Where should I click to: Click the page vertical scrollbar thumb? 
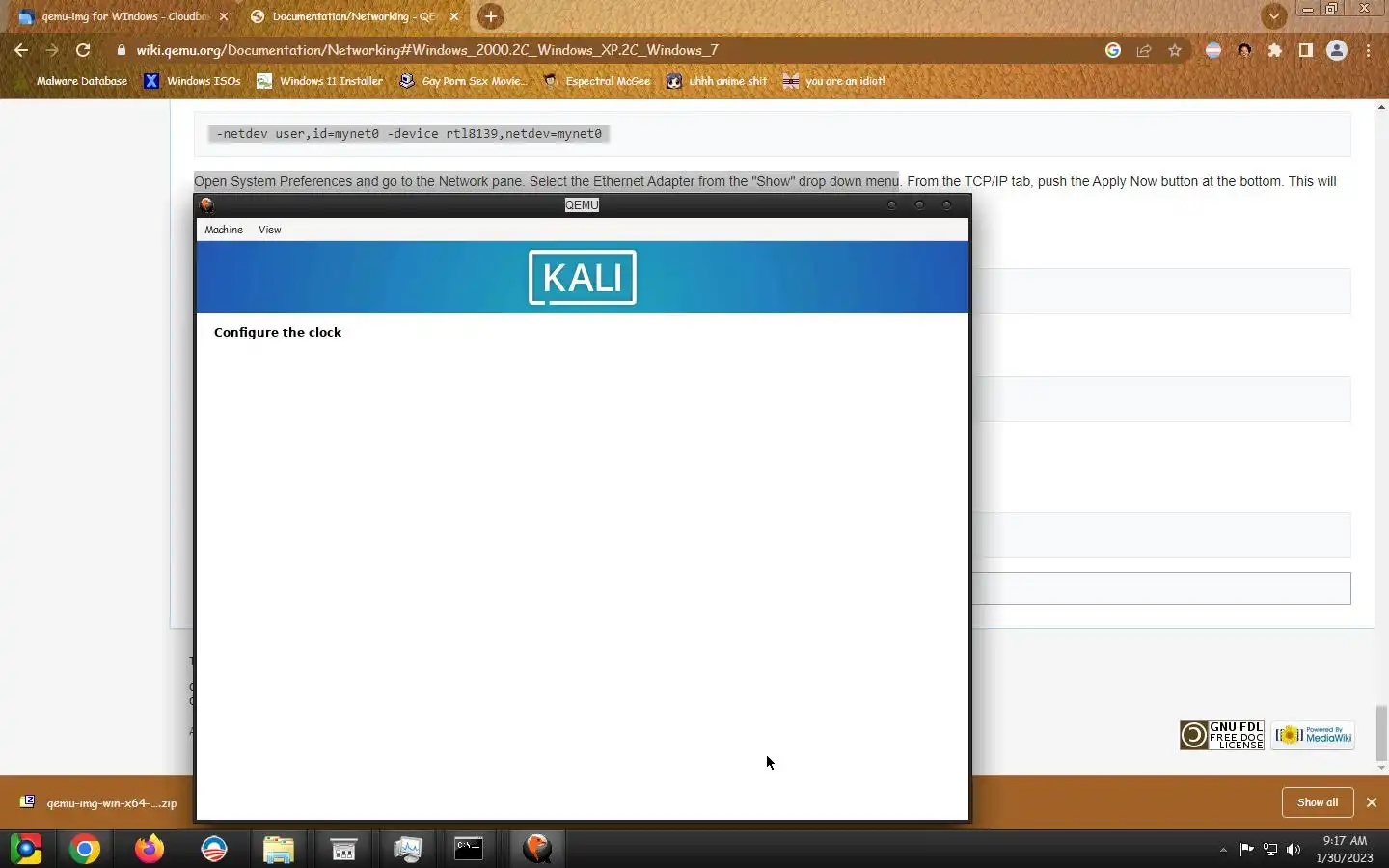click(1381, 732)
